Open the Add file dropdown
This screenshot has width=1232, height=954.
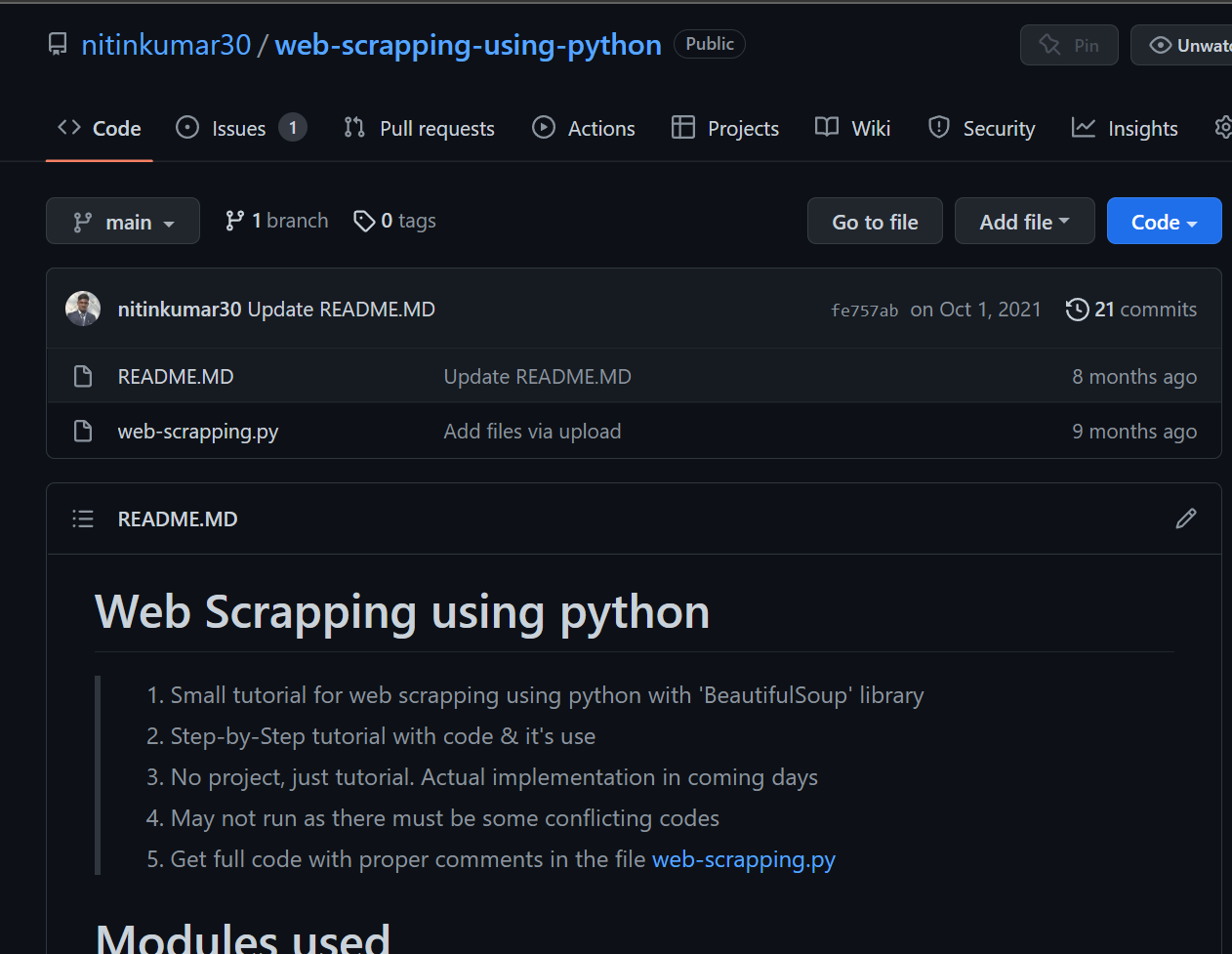tap(1024, 222)
